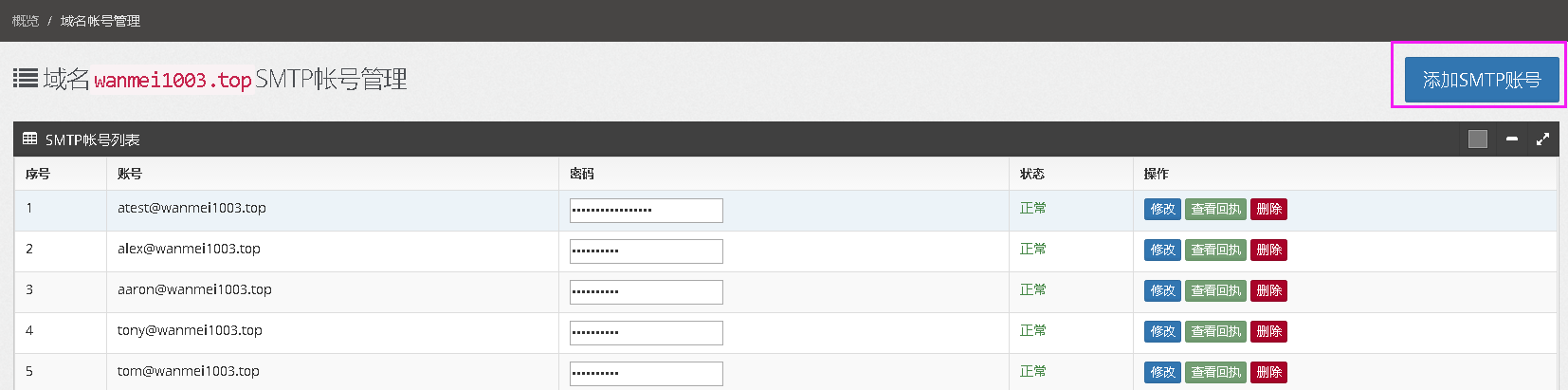The width and height of the screenshot is (1568, 390).
Task: Delete the atest@wanmei1003.top account
Action: [1268, 209]
